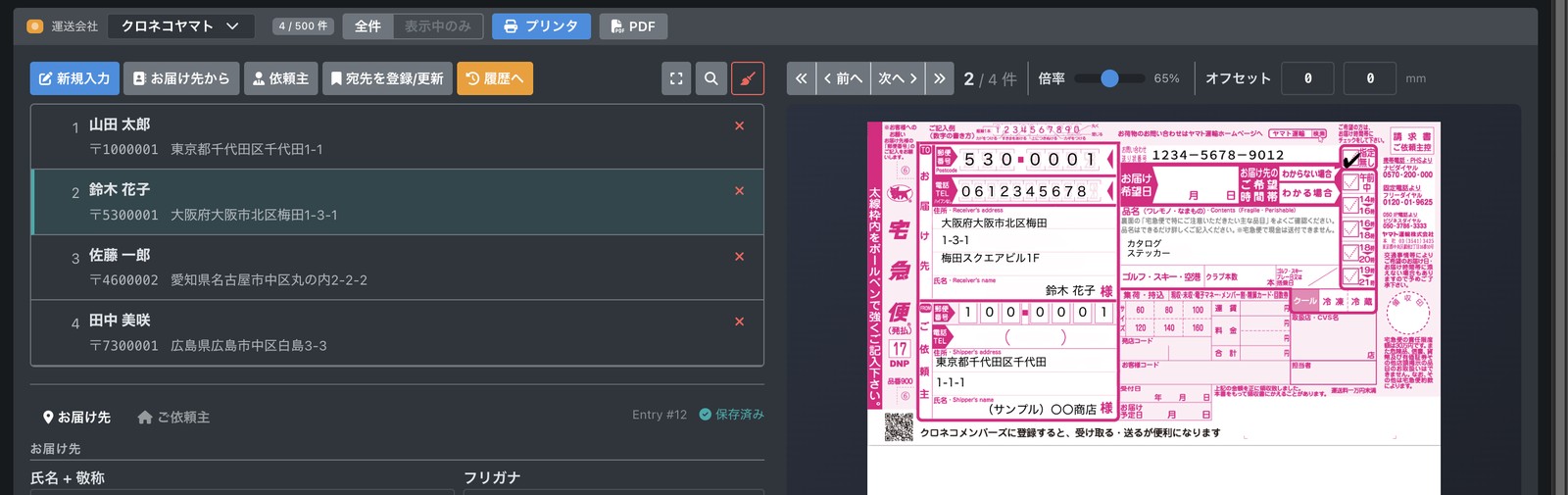Viewport: 1568px width, 495px height.
Task: Jump to last page with double-right arrow
Action: point(939,78)
